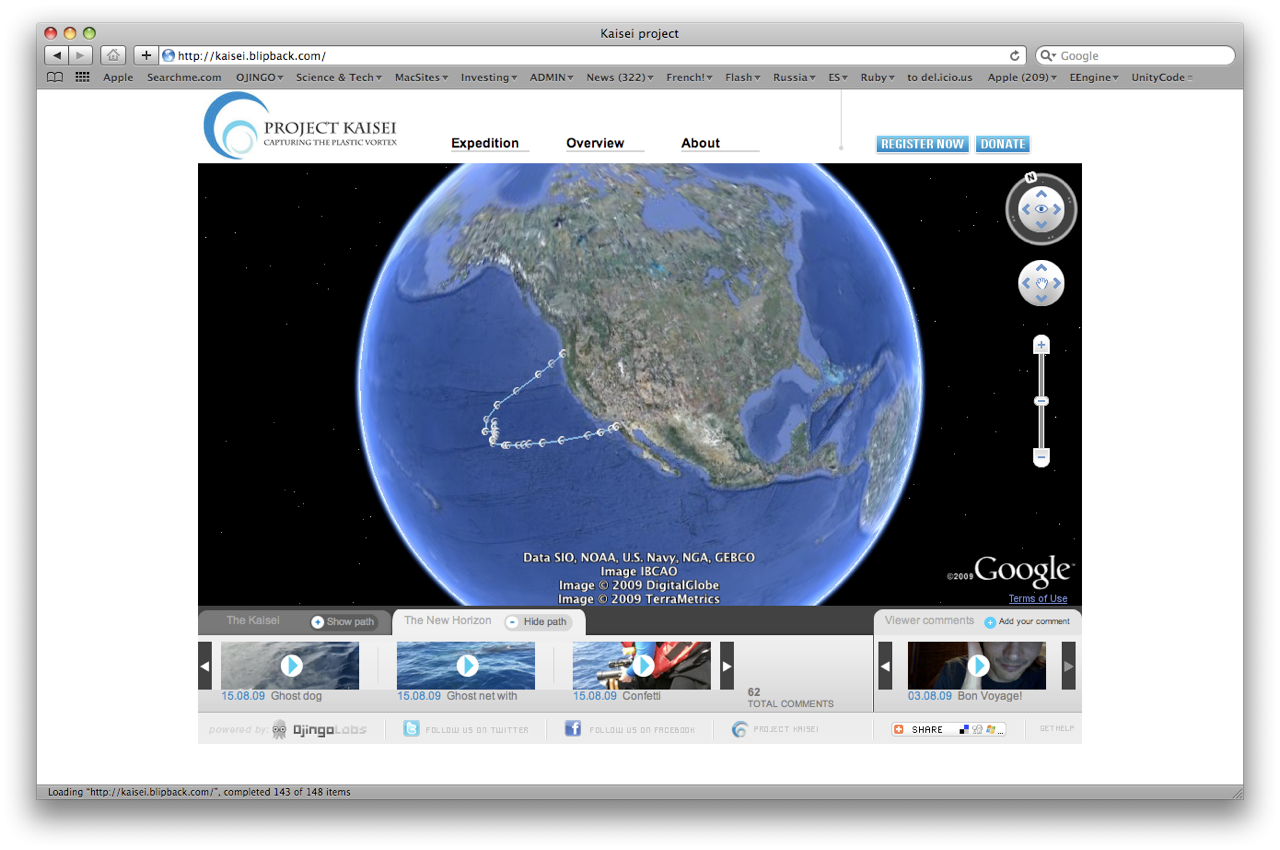Open the SHARE button
This screenshot has height=850, width=1280.
pos(949,730)
